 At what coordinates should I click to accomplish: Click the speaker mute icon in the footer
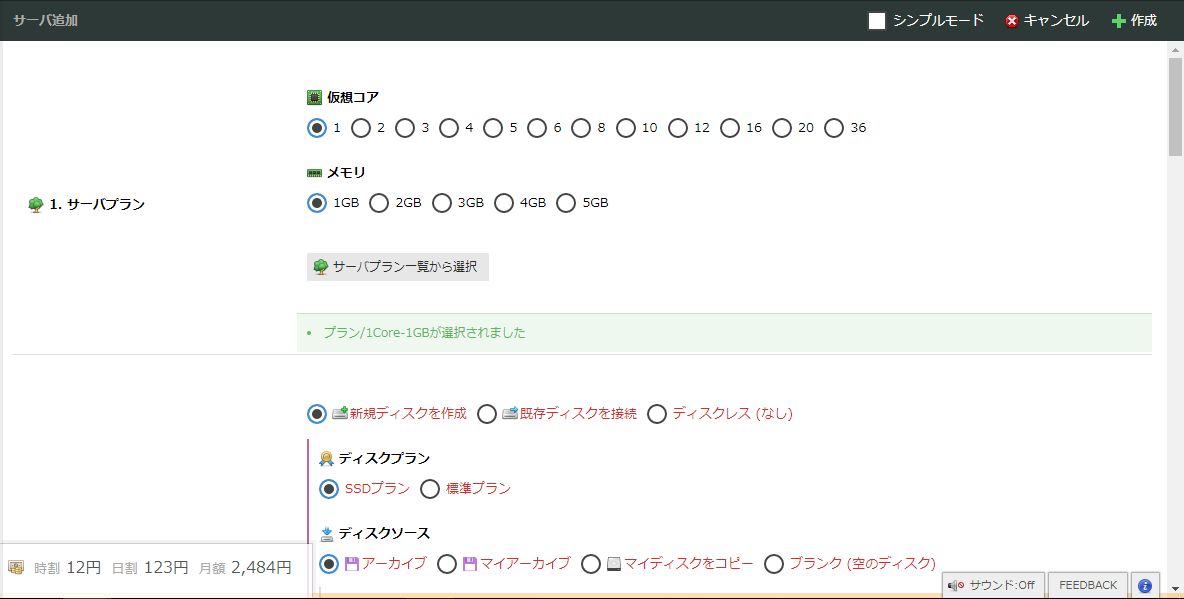[955, 585]
